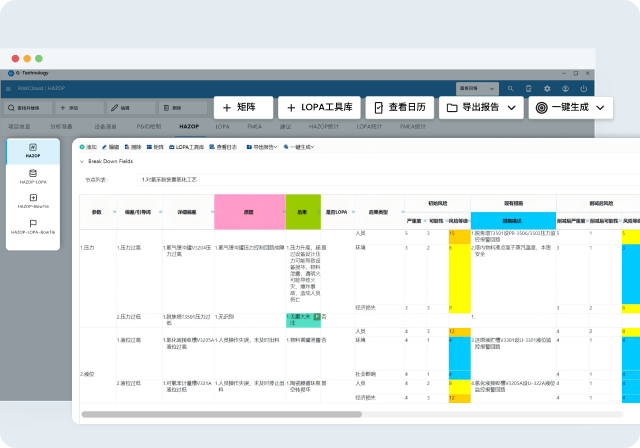Click the 添加 button in the small toolbar

pyautogui.click(x=91, y=147)
